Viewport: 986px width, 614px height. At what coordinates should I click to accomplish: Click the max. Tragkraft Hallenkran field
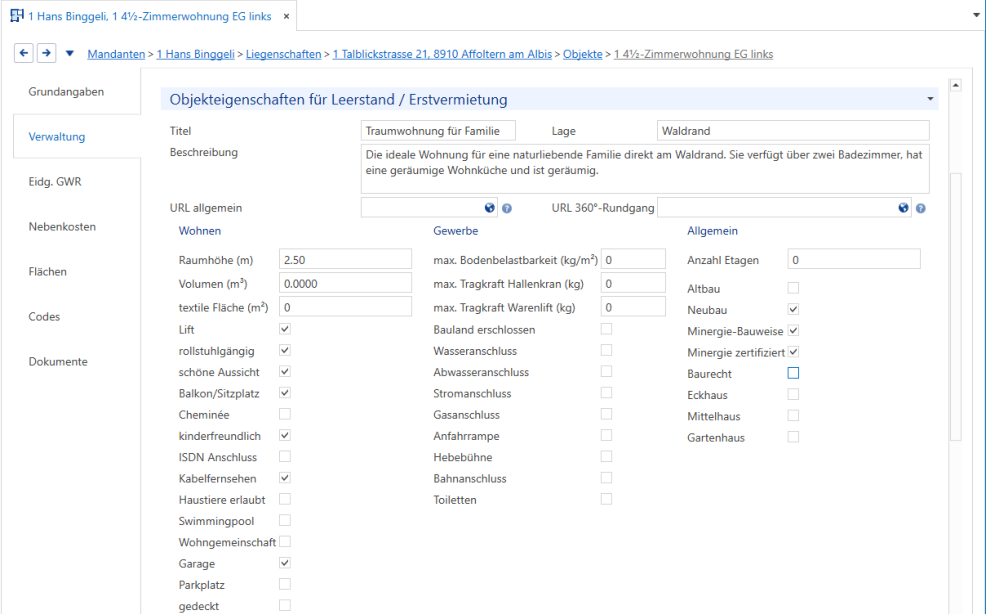point(633,284)
